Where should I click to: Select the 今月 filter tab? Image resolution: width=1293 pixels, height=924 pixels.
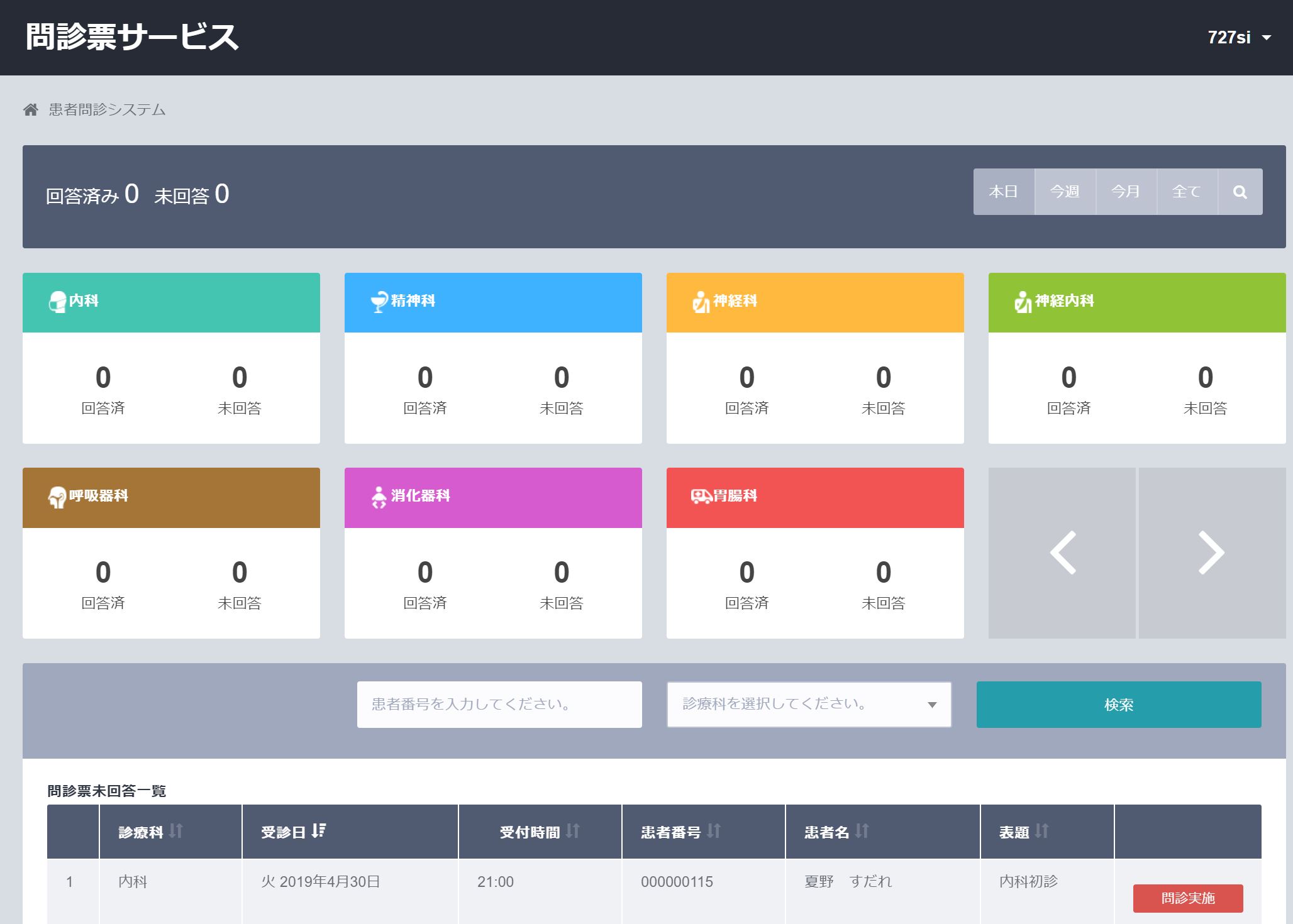pos(1126,192)
